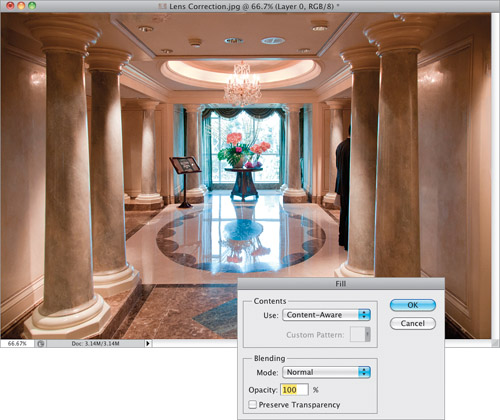The image size is (500, 420).
Task: Click the Doc: 3.14M/3.14M status readout
Action: click(x=95, y=343)
